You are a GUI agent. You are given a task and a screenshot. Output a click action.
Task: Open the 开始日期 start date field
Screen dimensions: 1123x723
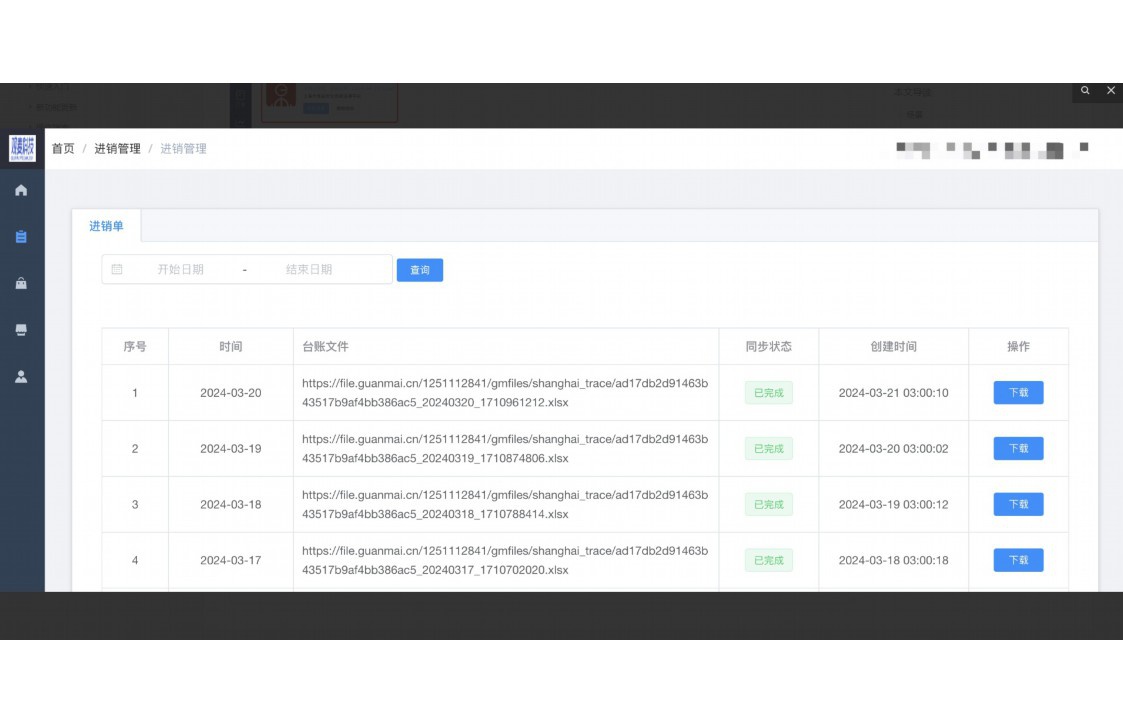tap(180, 270)
